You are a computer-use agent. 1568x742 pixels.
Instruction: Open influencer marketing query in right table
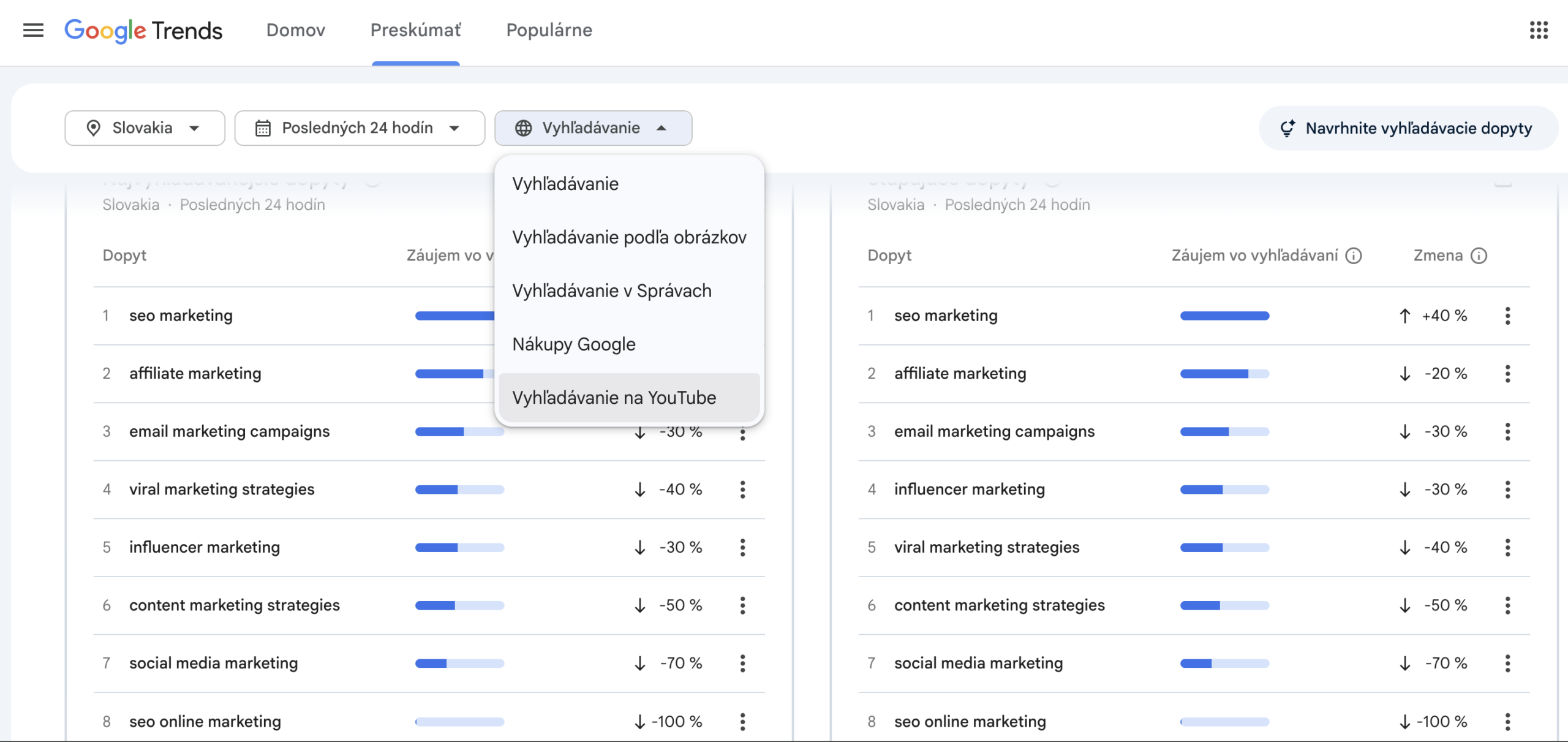pos(970,489)
